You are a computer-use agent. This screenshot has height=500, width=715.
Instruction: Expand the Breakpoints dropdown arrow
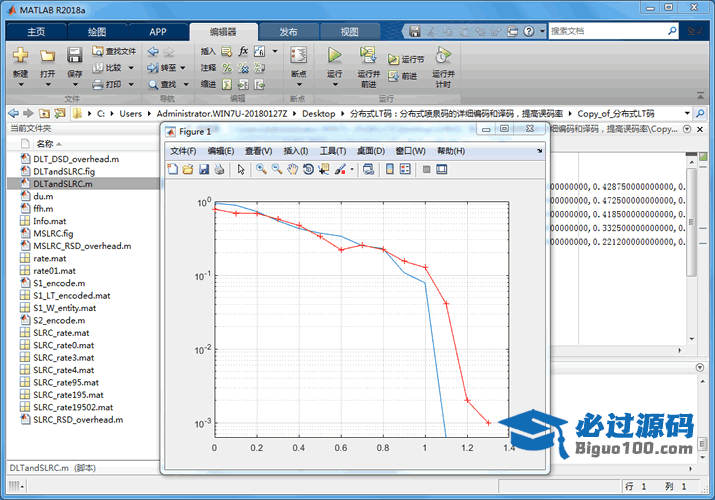(299, 84)
